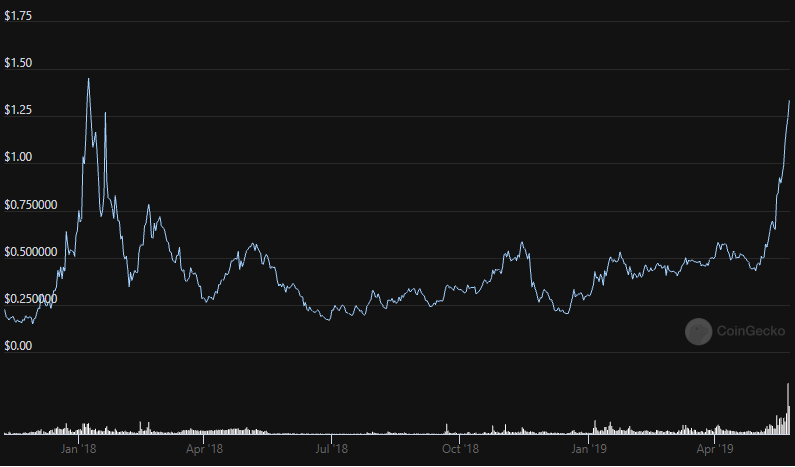Select the Apr '19 axis label
Screen dimensions: 795x467
click(x=714, y=450)
